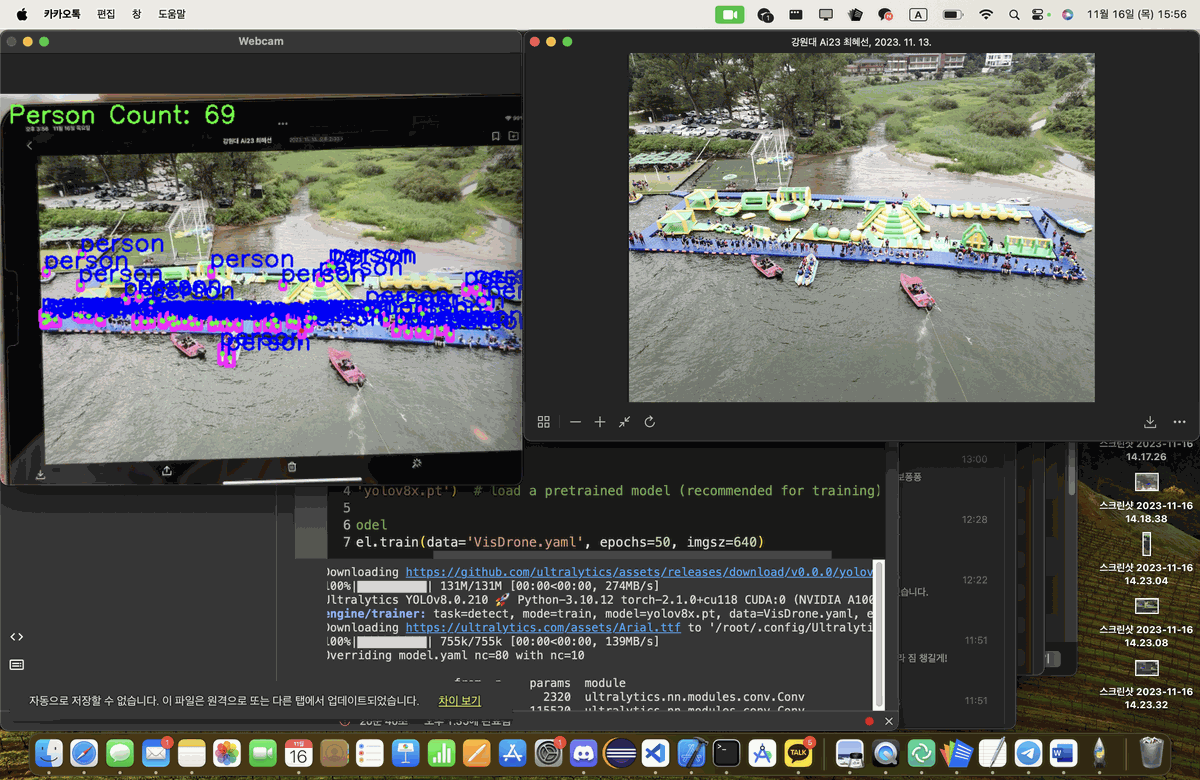
Task: Switch the input source indicator in menu bar
Action: pos(918,15)
